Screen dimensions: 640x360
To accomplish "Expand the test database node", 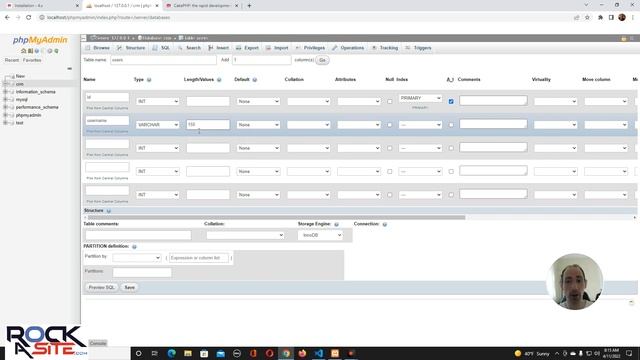I will pos(5,123).
